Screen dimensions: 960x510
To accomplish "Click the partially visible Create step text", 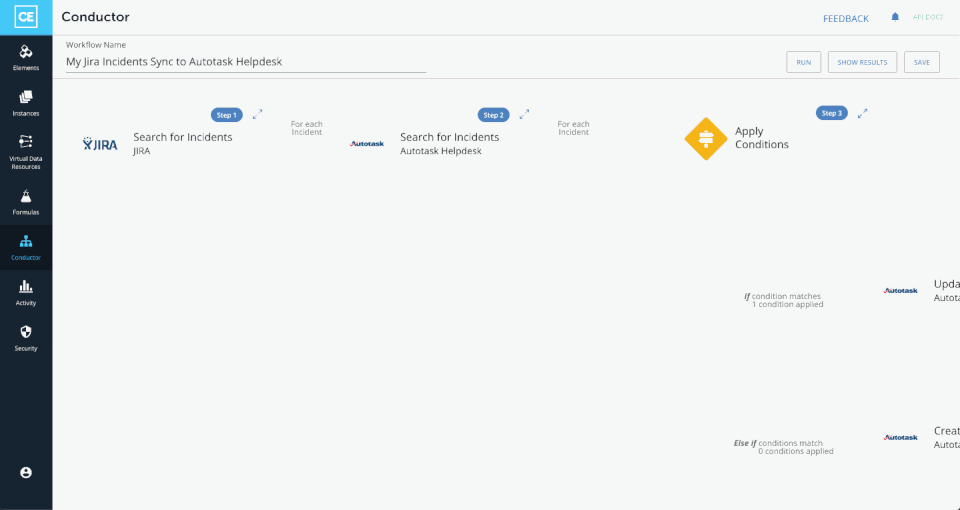I will point(947,438).
